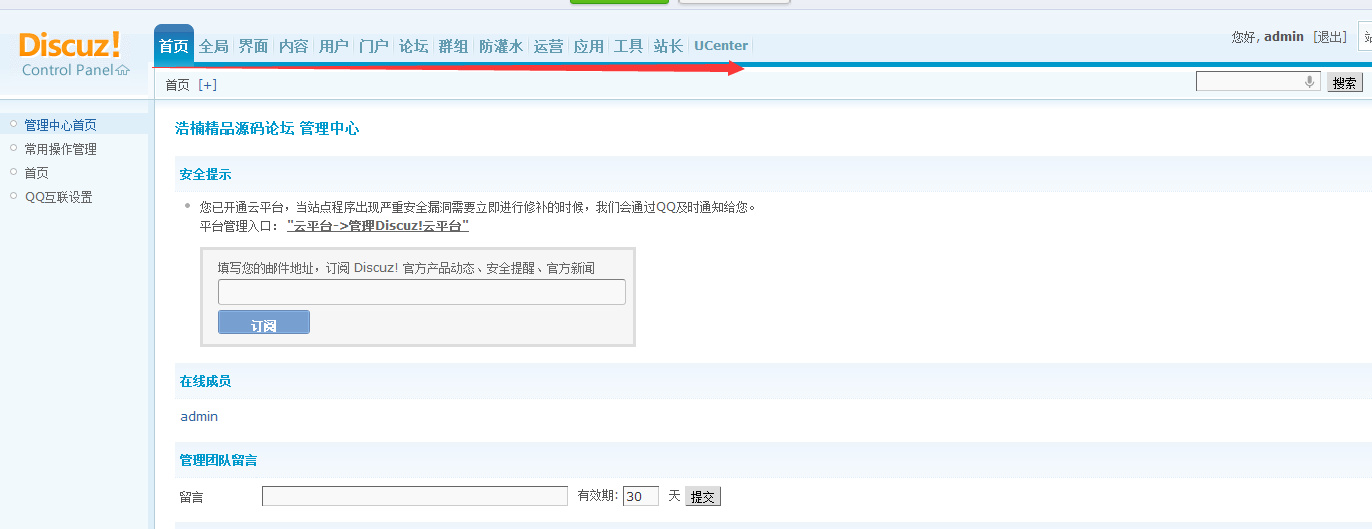Screen dimensions: 1372x529
Task: Click the 退出 logout link
Action: (1330, 37)
